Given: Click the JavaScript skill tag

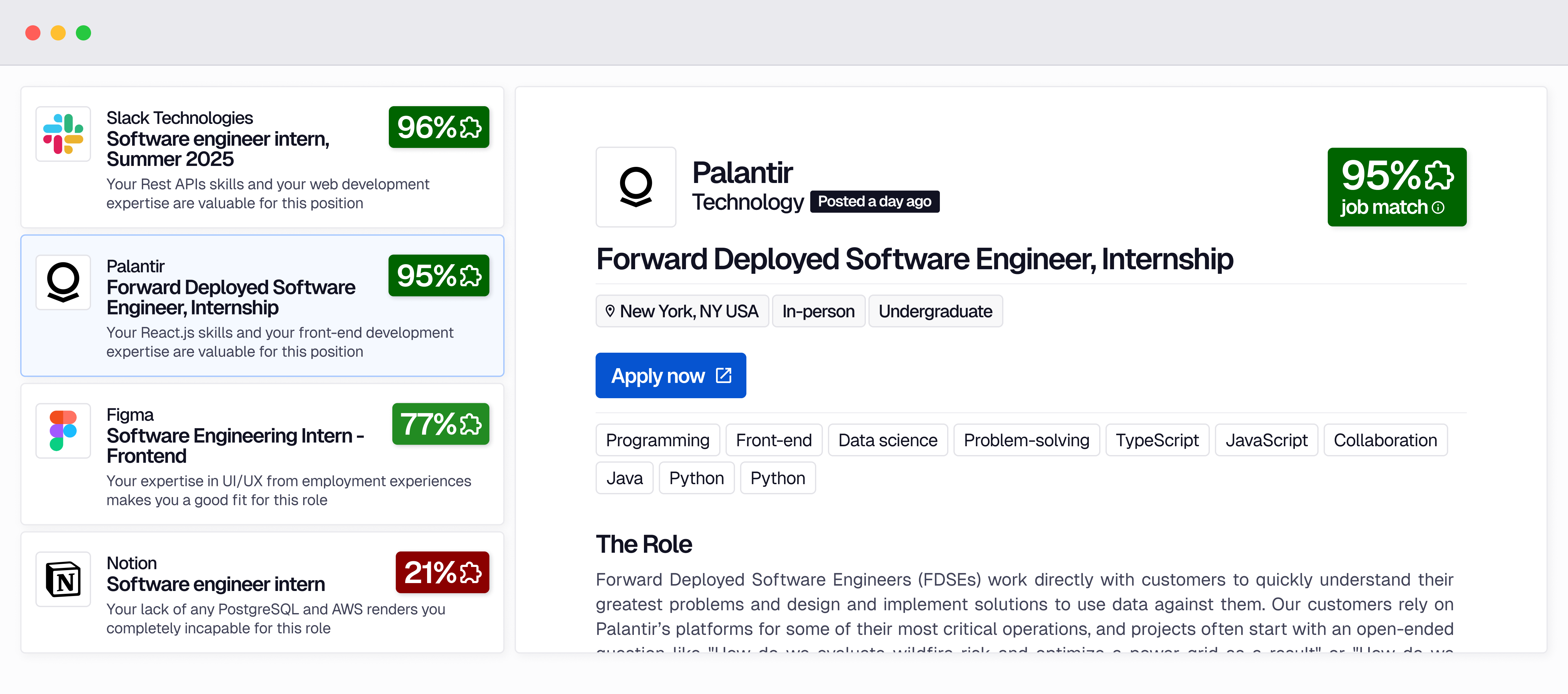Looking at the screenshot, I should [x=1267, y=440].
